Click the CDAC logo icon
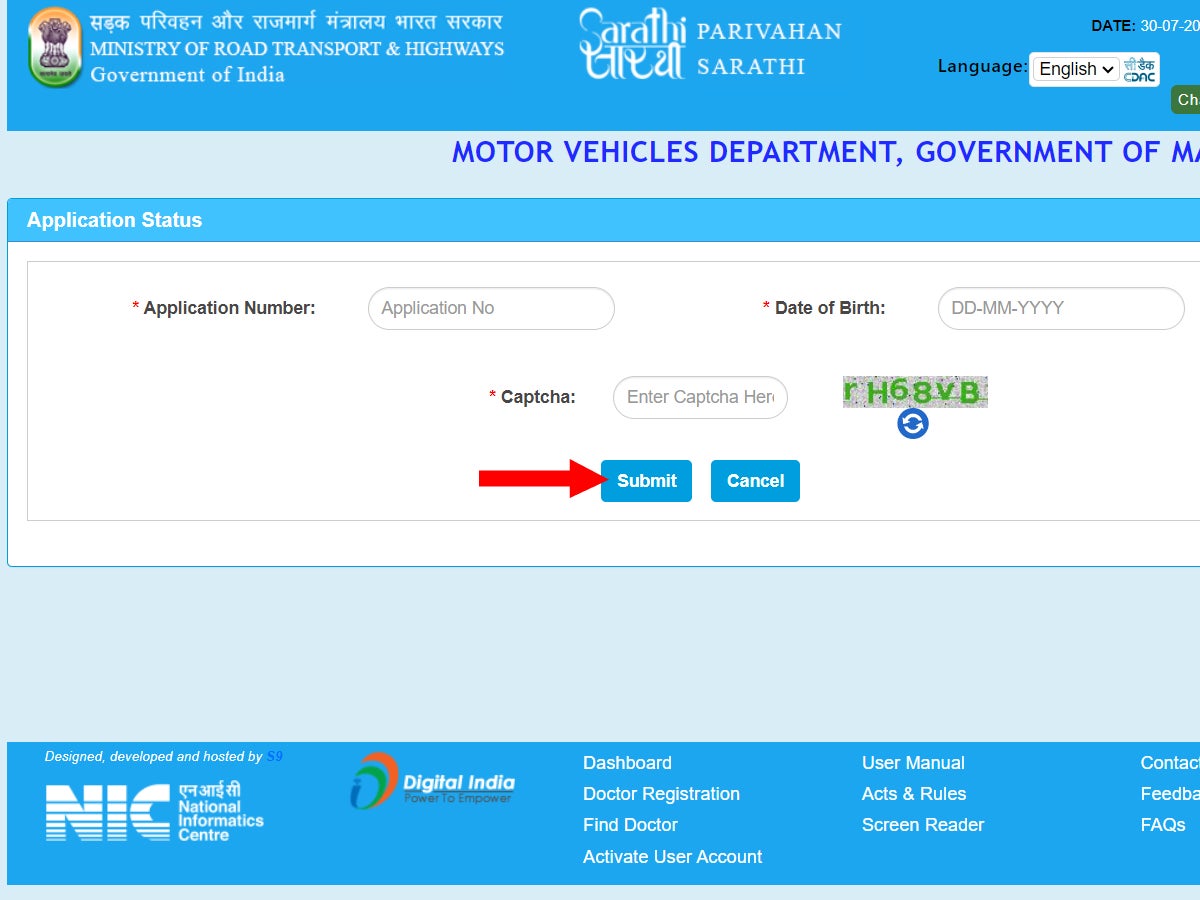 point(1139,69)
